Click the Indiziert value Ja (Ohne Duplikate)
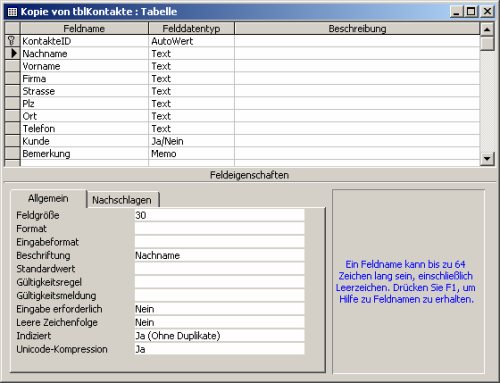The image size is (500, 383). coord(219,336)
